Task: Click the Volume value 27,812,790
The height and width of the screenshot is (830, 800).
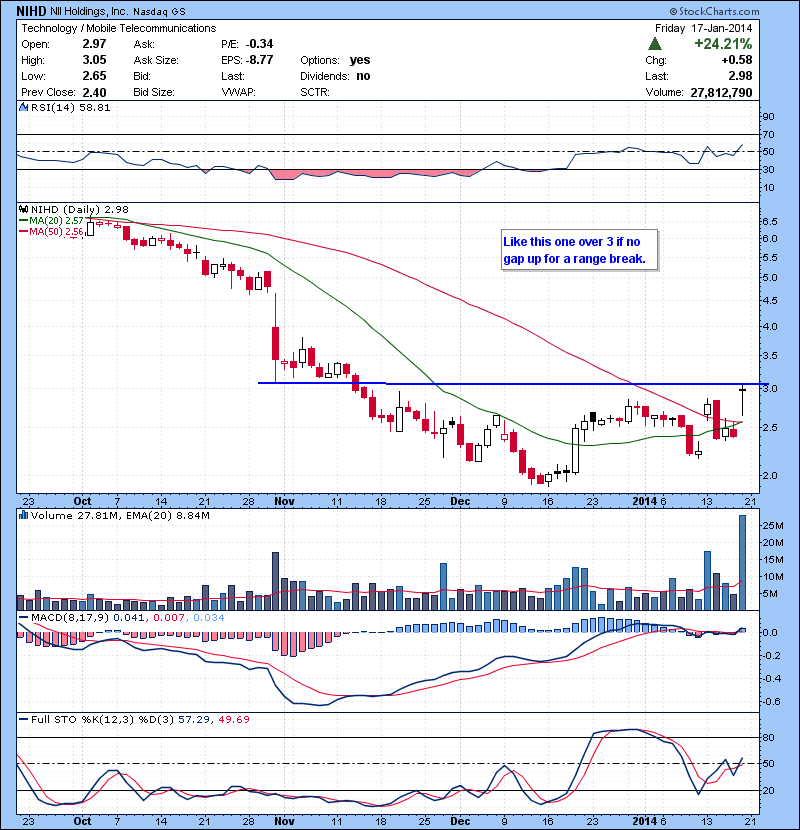Action: coord(721,93)
